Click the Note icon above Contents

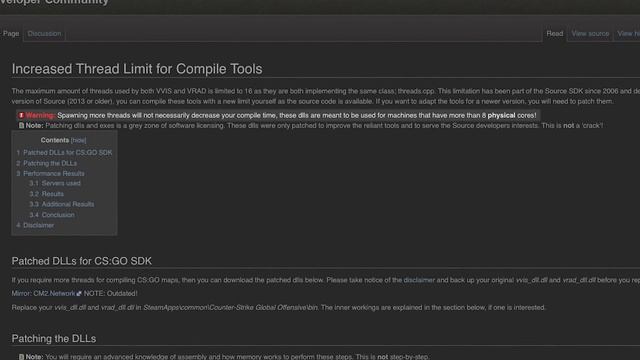(21, 126)
